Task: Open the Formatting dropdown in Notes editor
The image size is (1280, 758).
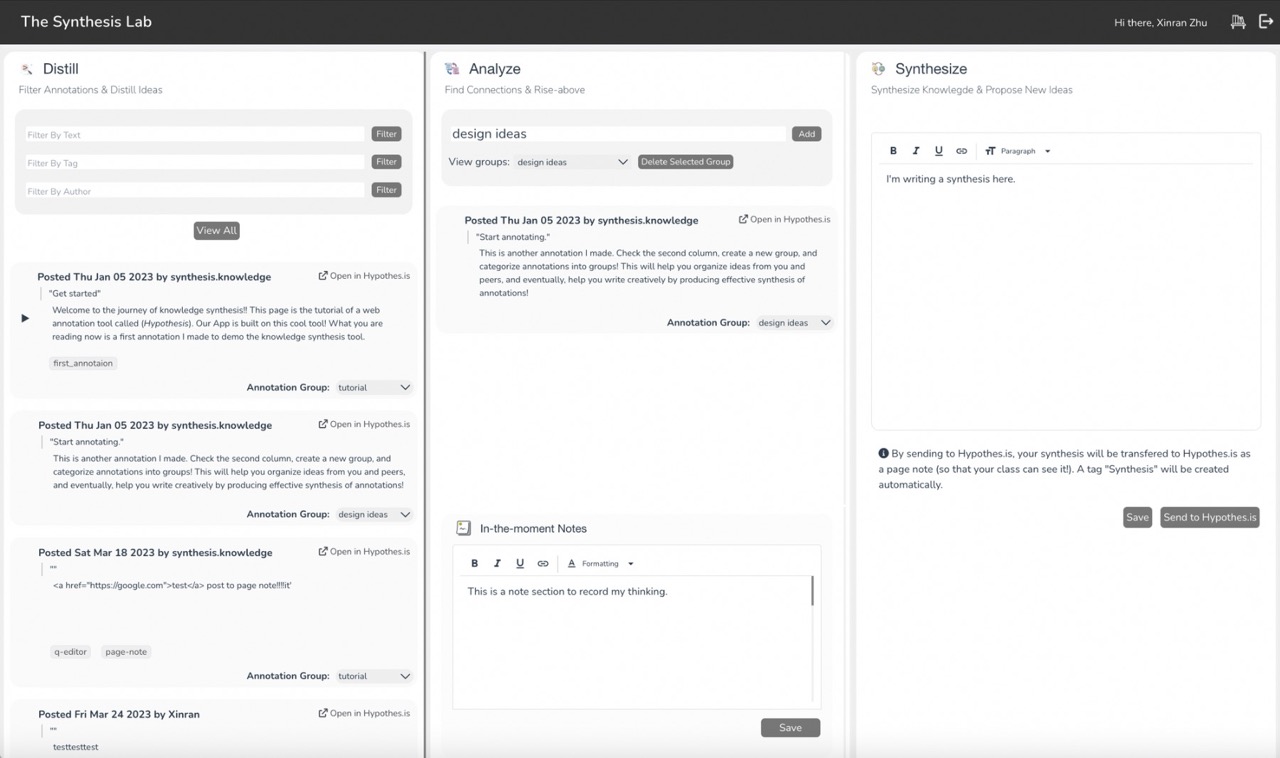Action: click(600, 563)
